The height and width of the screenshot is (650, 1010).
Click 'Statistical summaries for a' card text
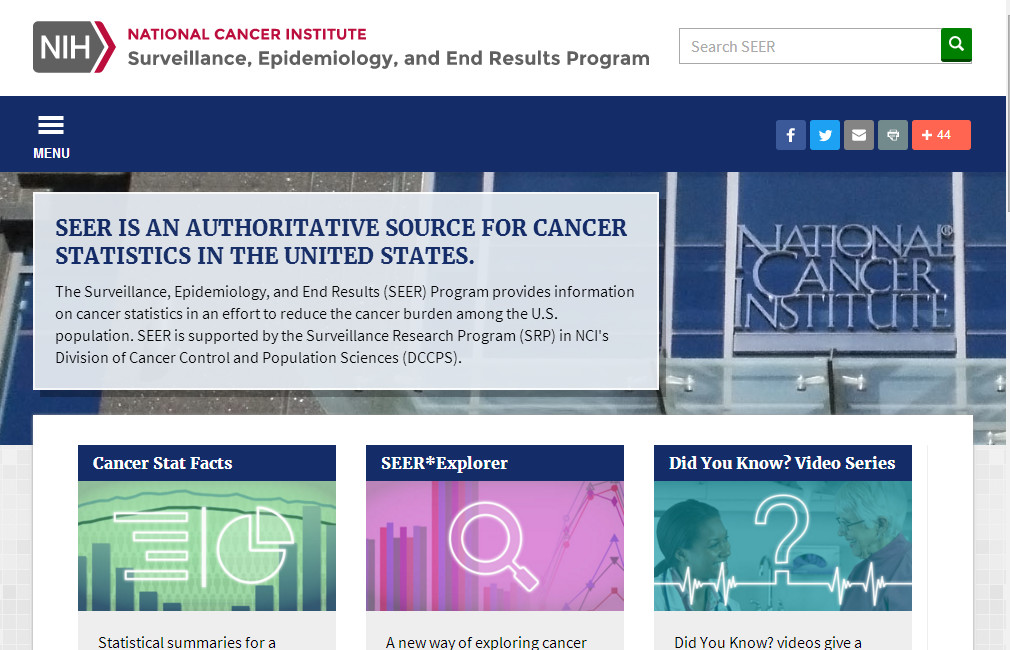coord(187,642)
